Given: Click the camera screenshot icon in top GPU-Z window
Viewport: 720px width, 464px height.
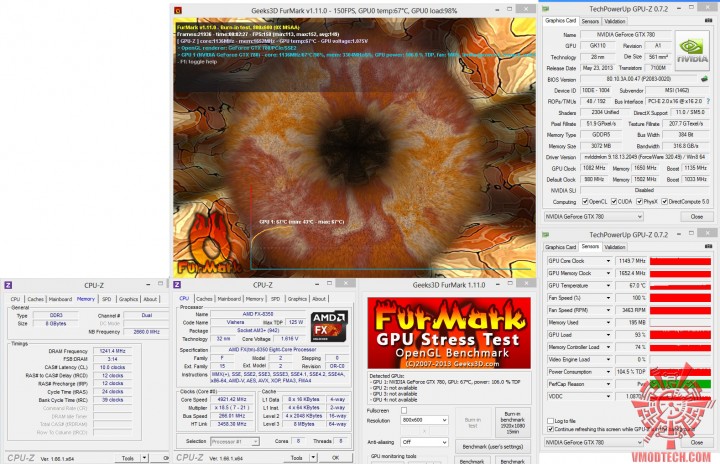Looking at the screenshot, I should pyautogui.click(x=708, y=21).
